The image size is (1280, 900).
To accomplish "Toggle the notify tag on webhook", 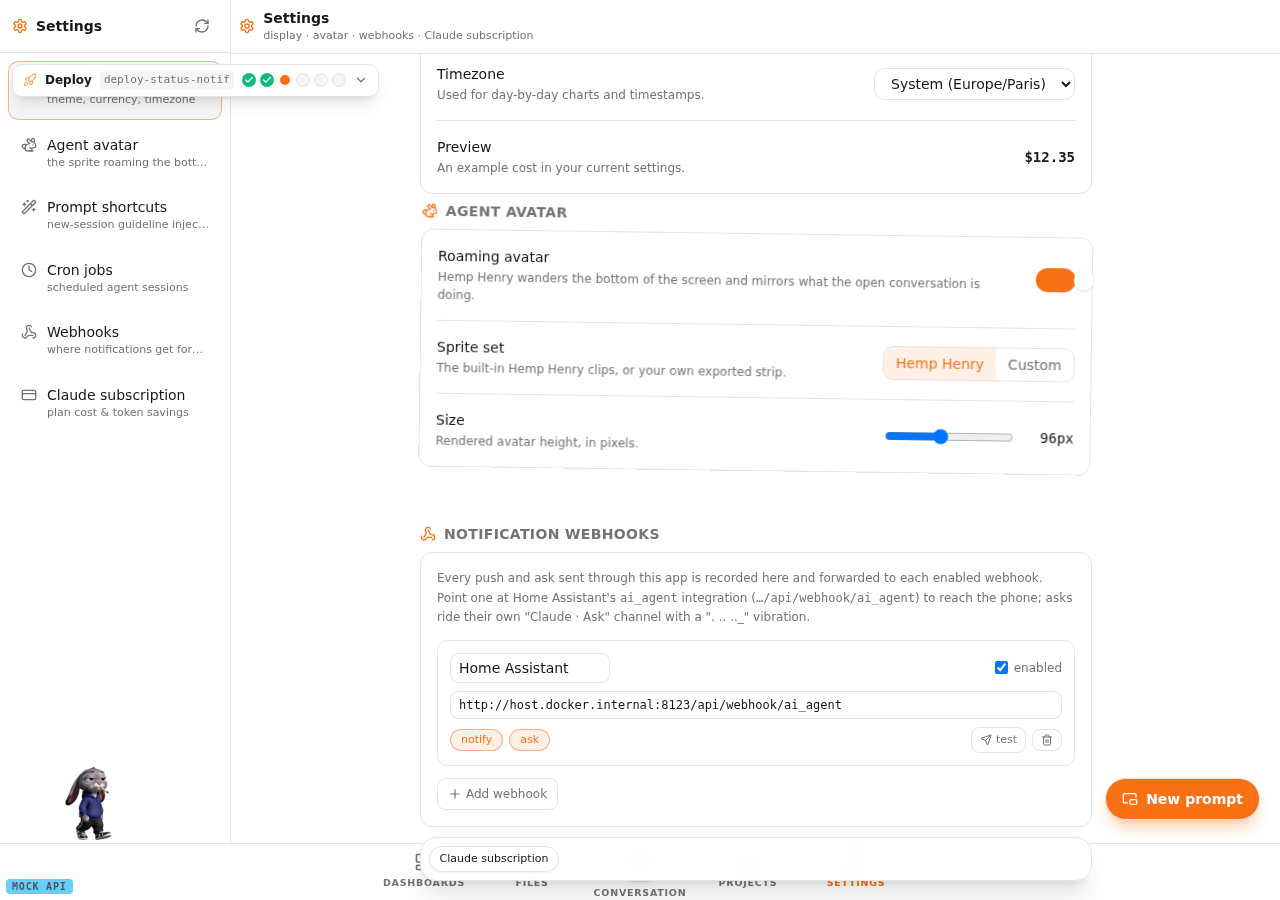I will 476,740.
